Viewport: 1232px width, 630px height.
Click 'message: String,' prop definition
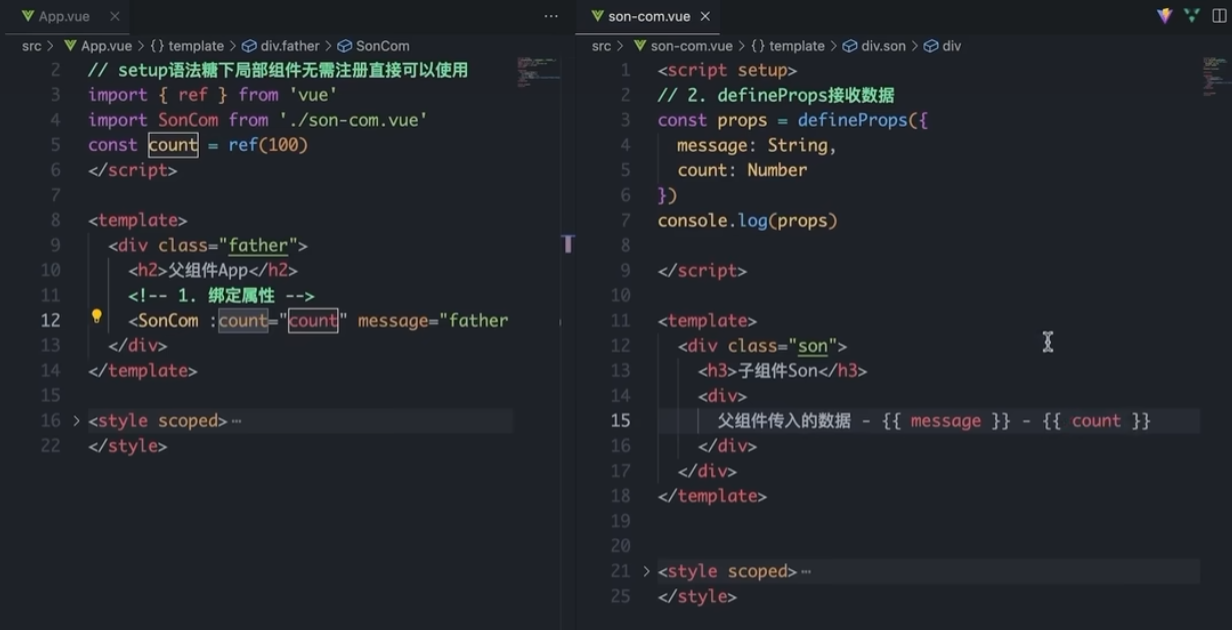pos(757,145)
